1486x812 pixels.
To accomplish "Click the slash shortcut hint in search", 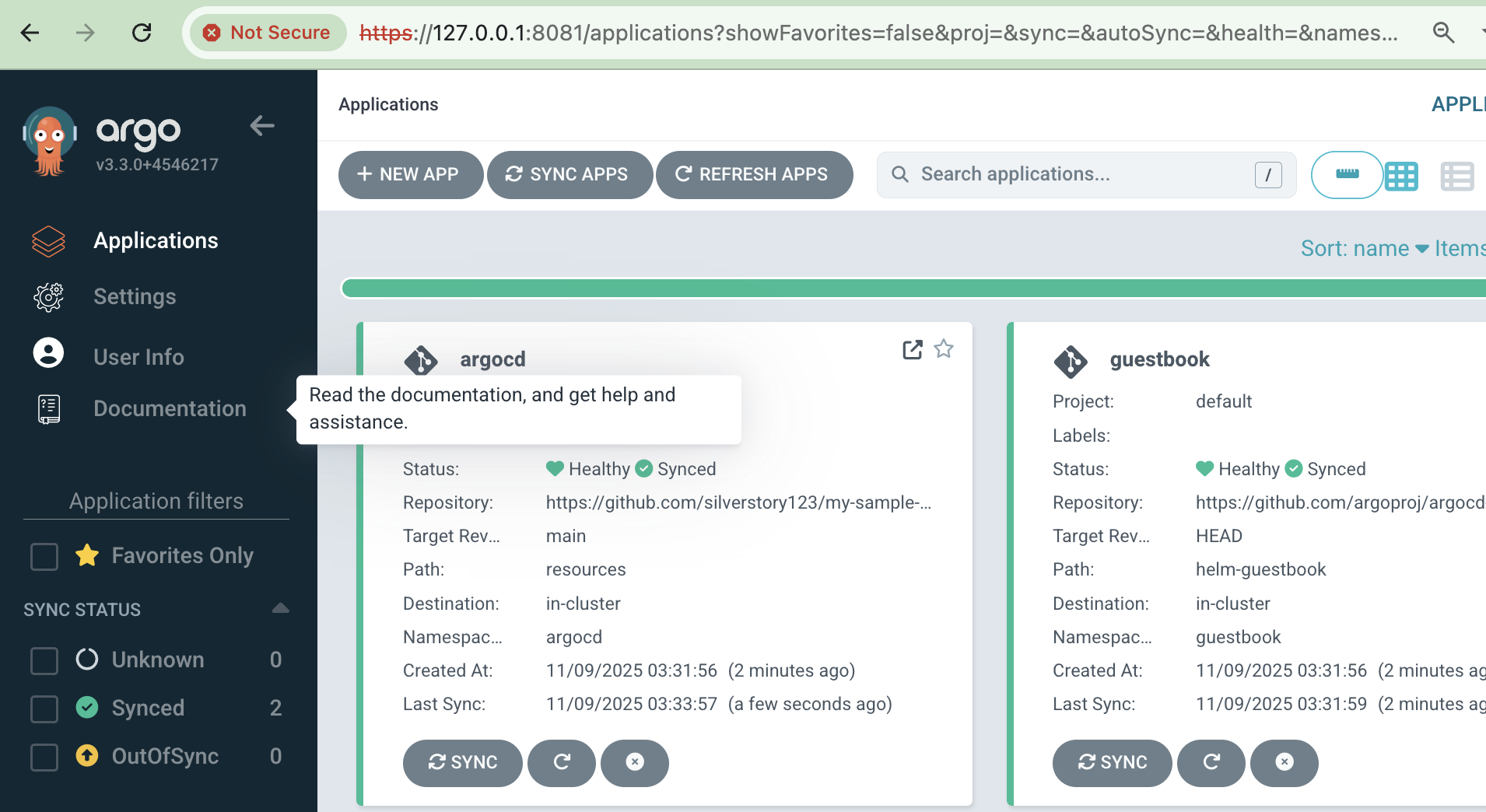I will point(1268,175).
